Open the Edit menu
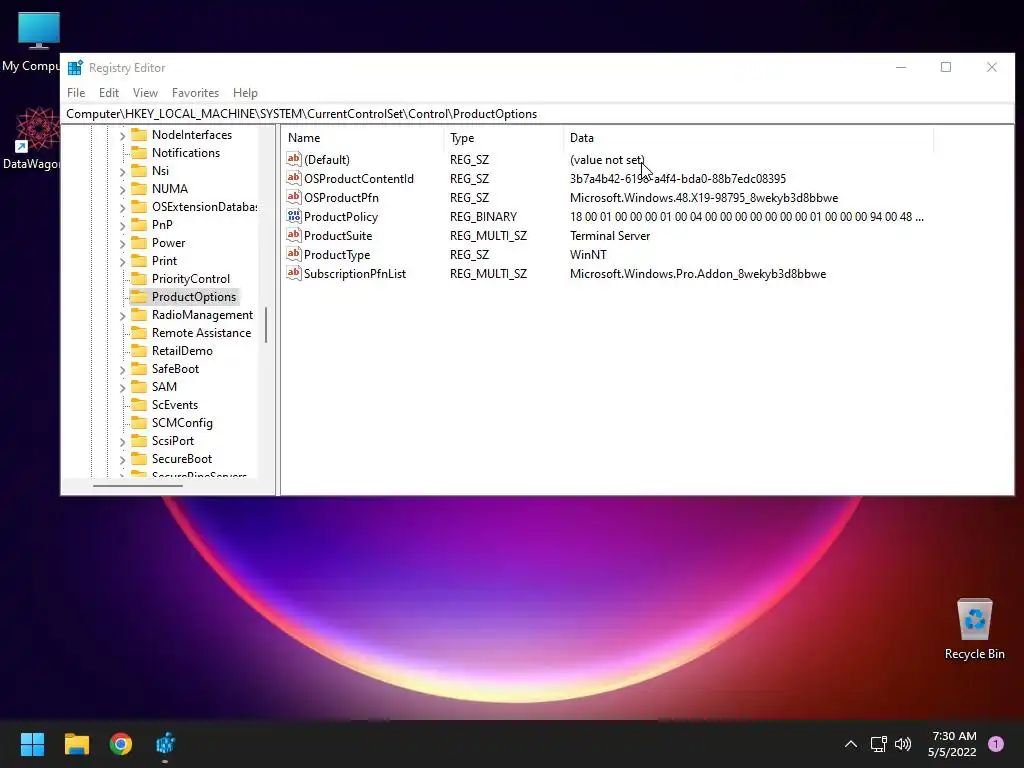 pyautogui.click(x=108, y=93)
